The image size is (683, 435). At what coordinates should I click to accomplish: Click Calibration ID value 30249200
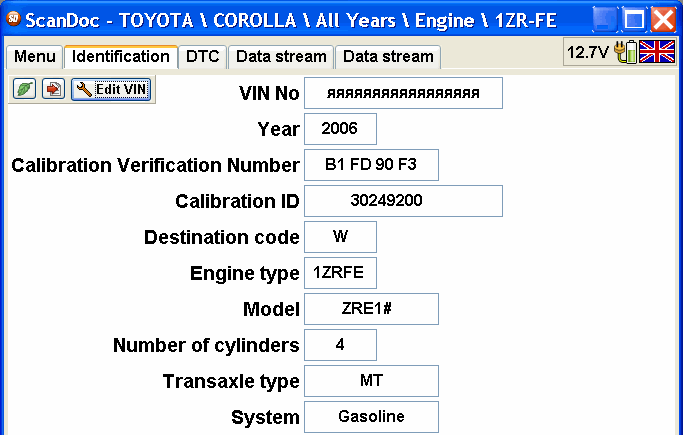(403, 201)
